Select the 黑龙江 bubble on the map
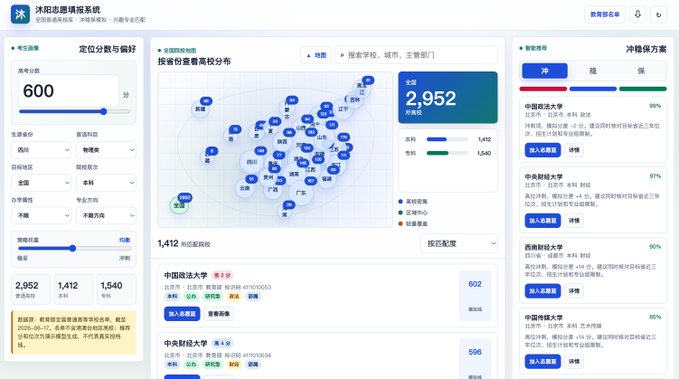 (x=362, y=89)
